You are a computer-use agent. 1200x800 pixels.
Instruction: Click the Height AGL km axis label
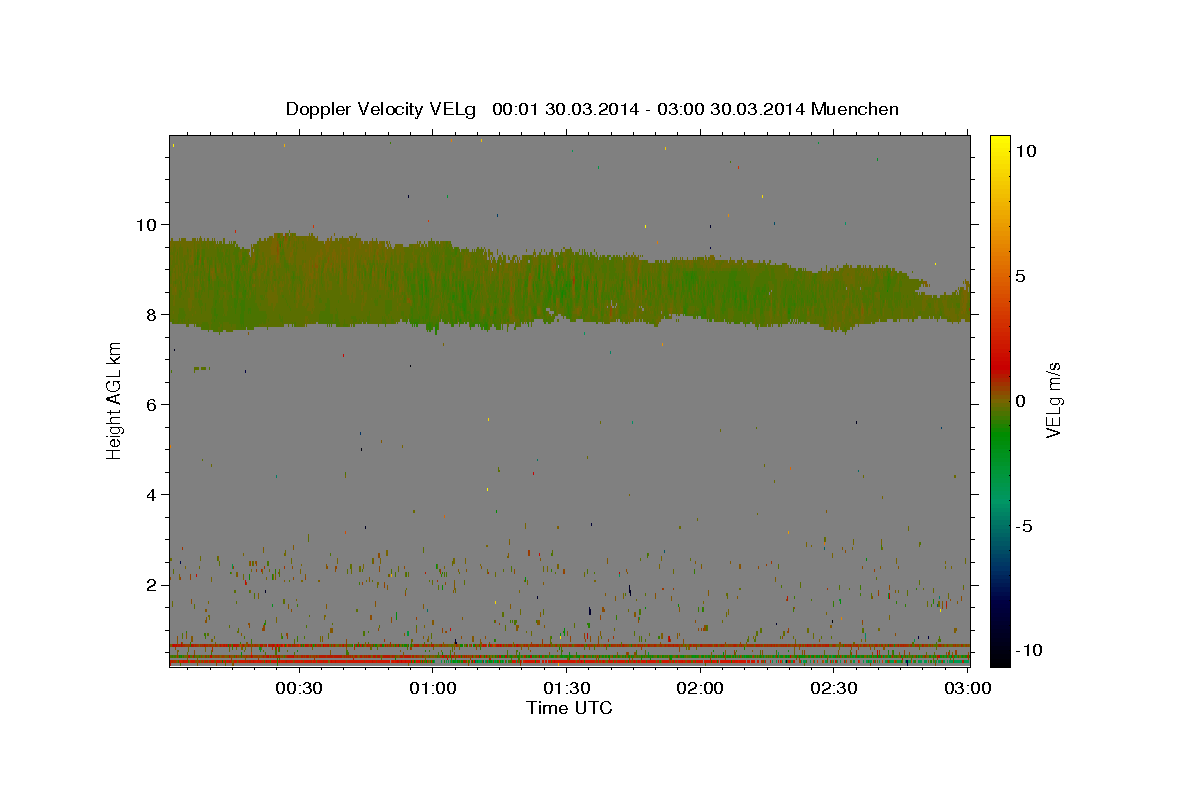(115, 399)
